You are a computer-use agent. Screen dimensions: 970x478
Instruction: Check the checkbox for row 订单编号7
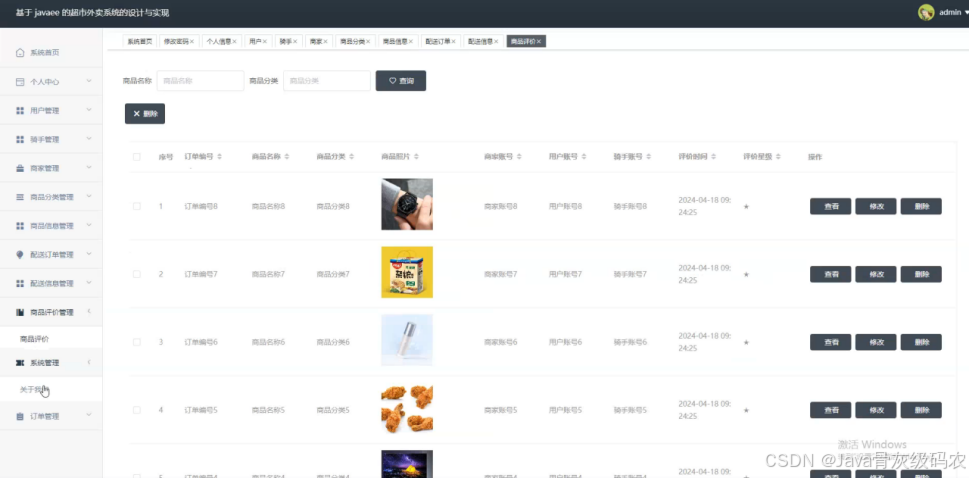pyautogui.click(x=137, y=274)
